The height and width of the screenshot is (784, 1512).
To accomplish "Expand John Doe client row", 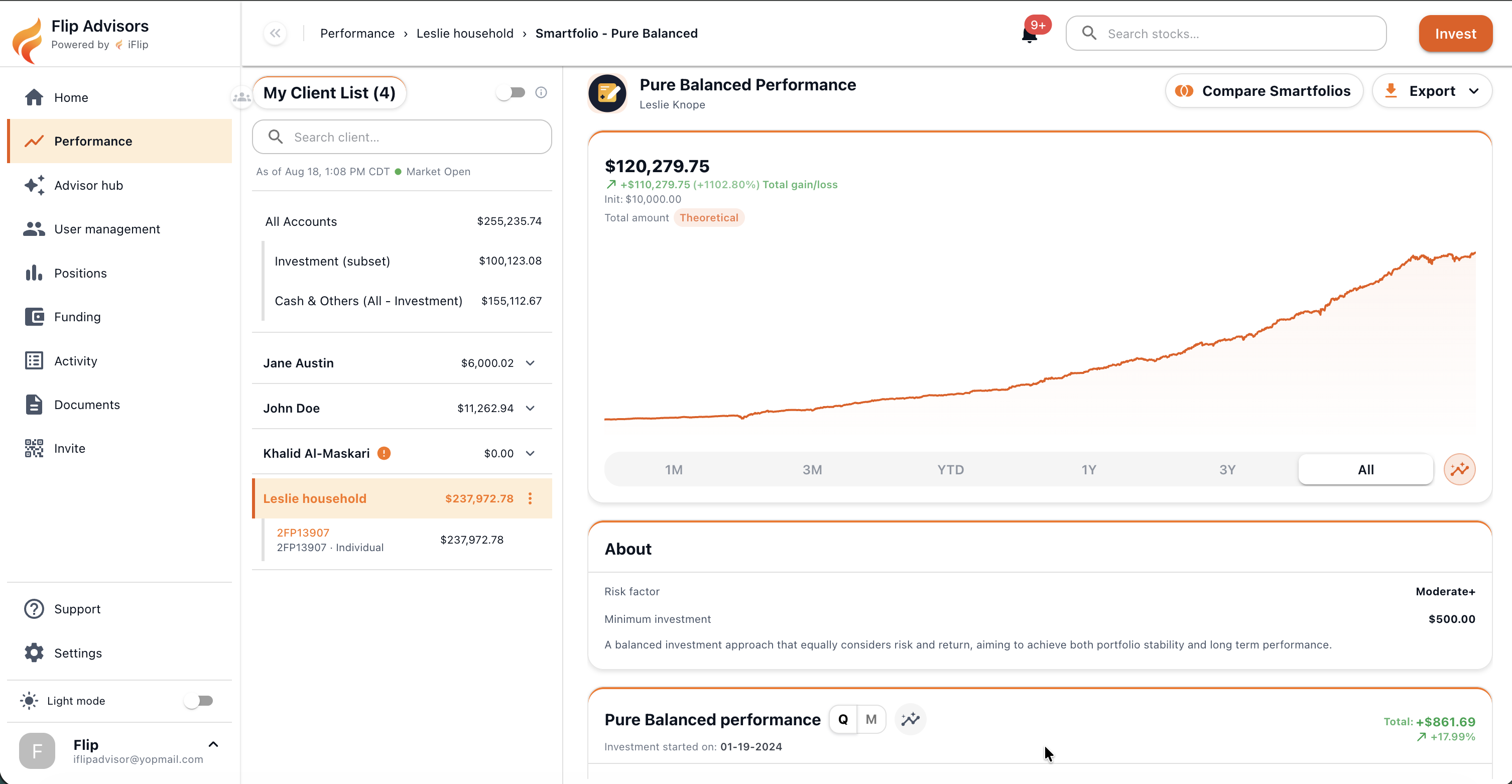I will pos(530,408).
